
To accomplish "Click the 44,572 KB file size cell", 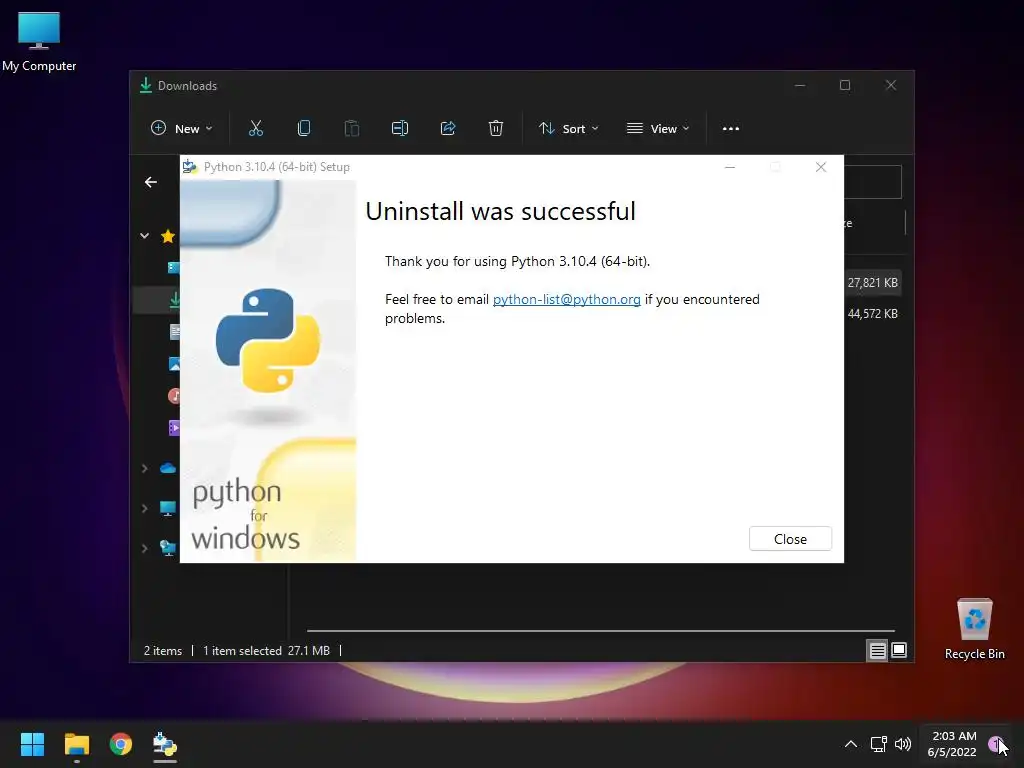I will click(x=872, y=313).
